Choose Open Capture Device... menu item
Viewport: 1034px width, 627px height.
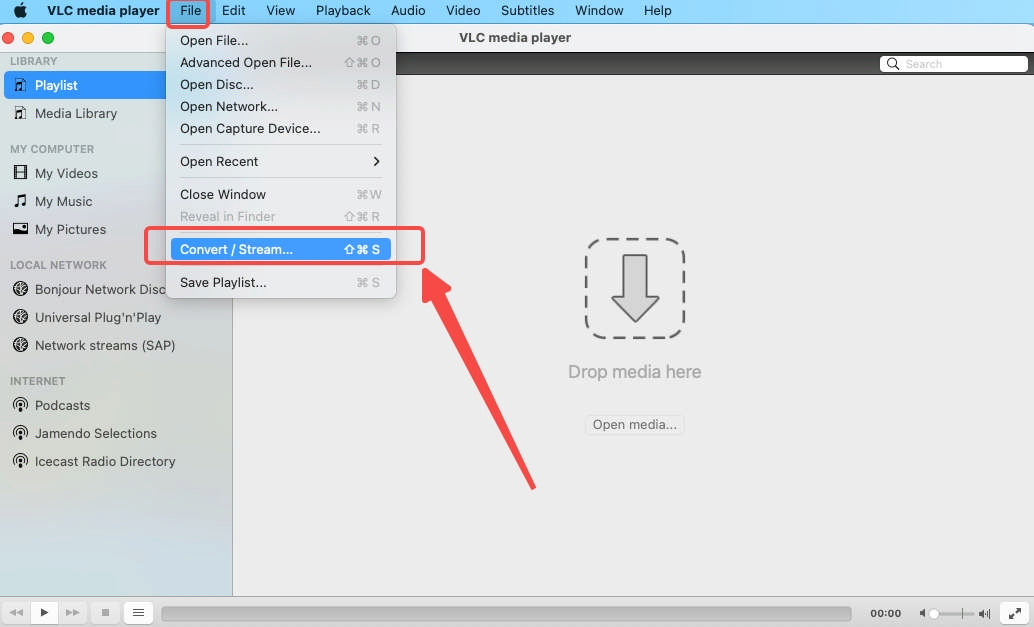[x=281, y=129]
